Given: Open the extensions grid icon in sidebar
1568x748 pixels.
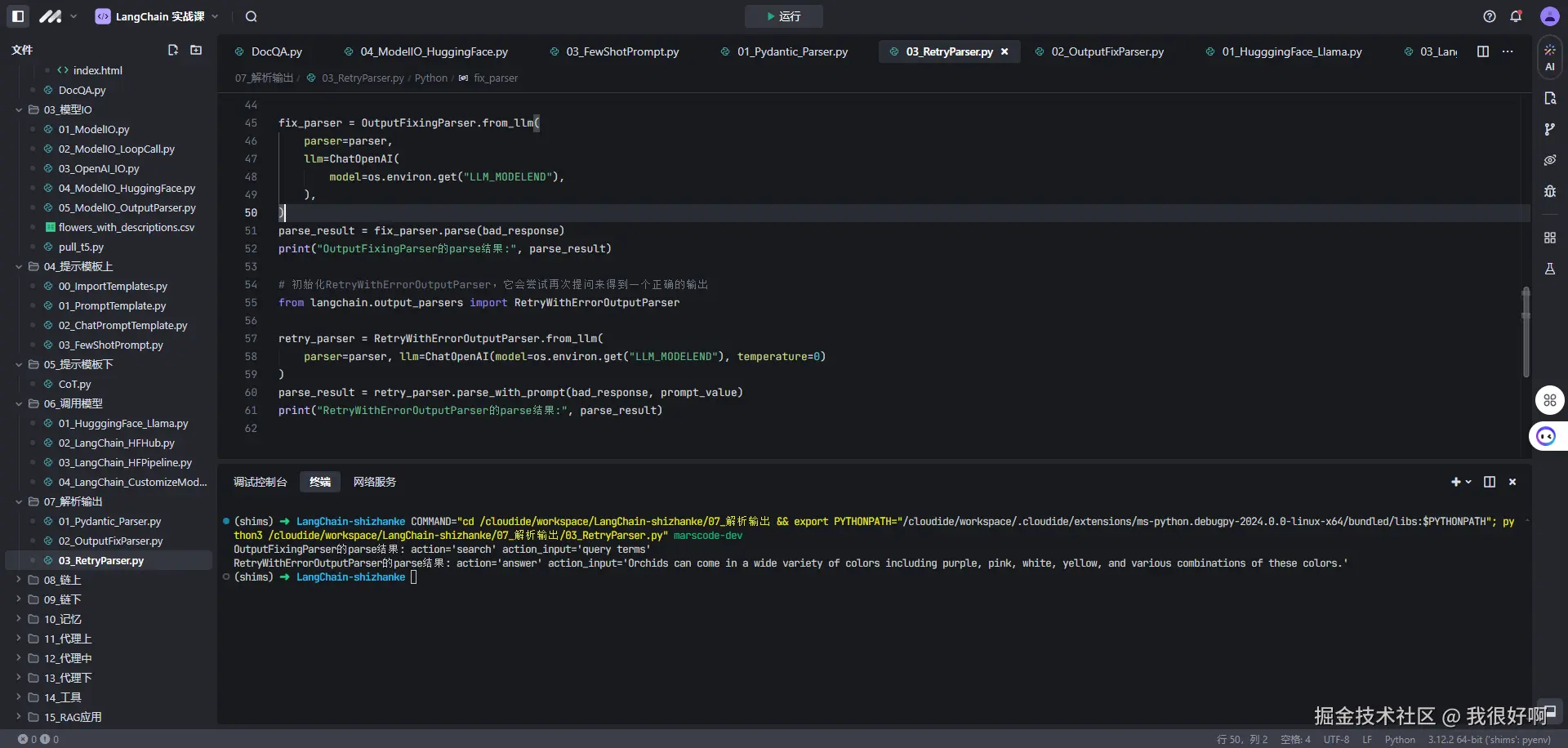Looking at the screenshot, I should (x=1549, y=238).
